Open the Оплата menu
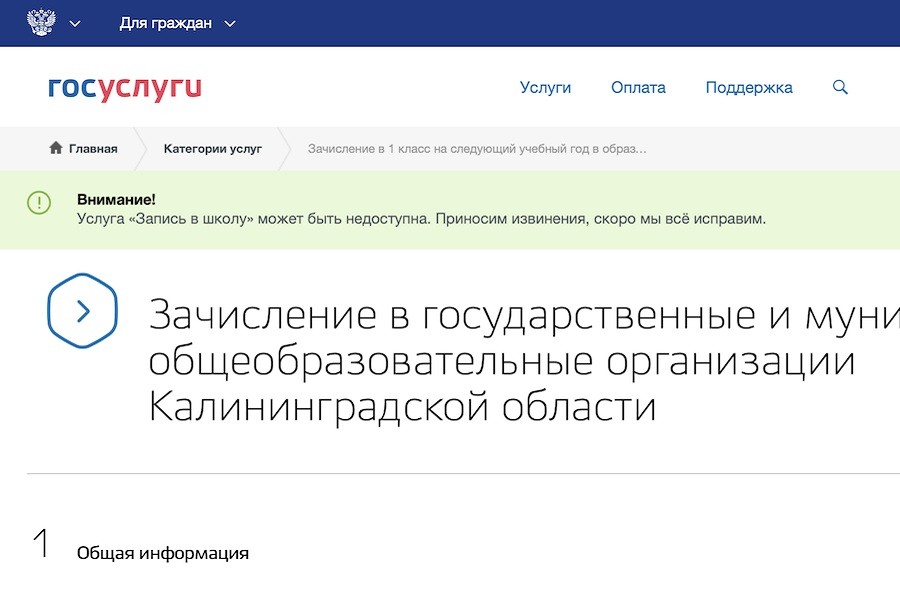900x600 pixels. pos(638,88)
